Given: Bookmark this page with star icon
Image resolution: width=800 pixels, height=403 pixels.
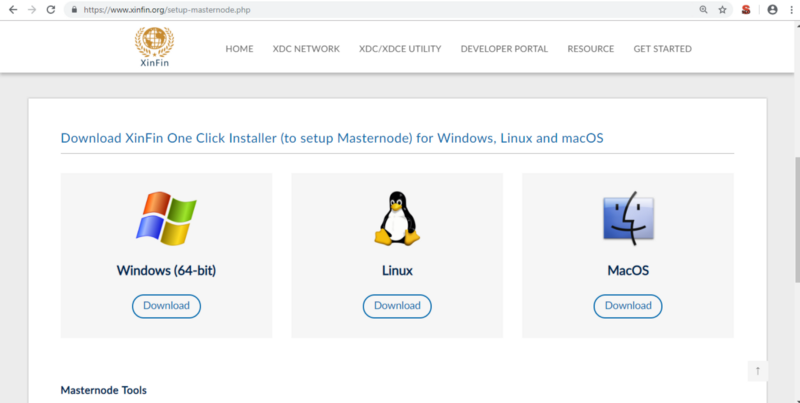Looking at the screenshot, I should (722, 9).
